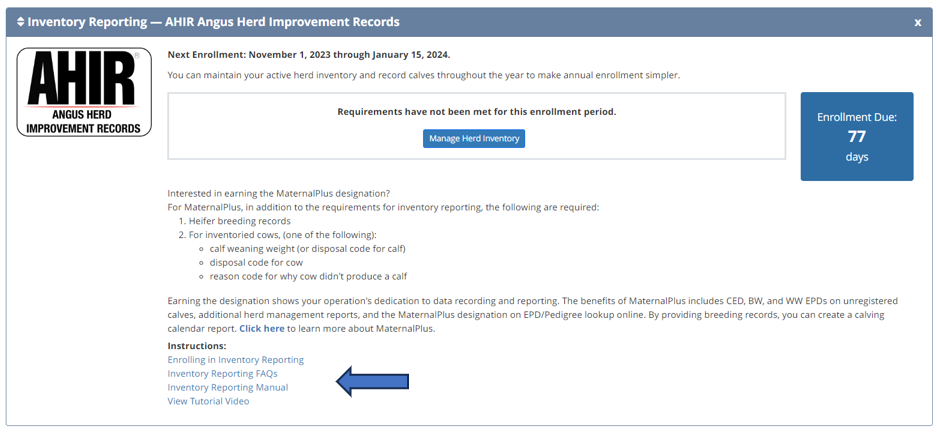Click the Enrollment Due 77 days tile

pyautogui.click(x=857, y=136)
